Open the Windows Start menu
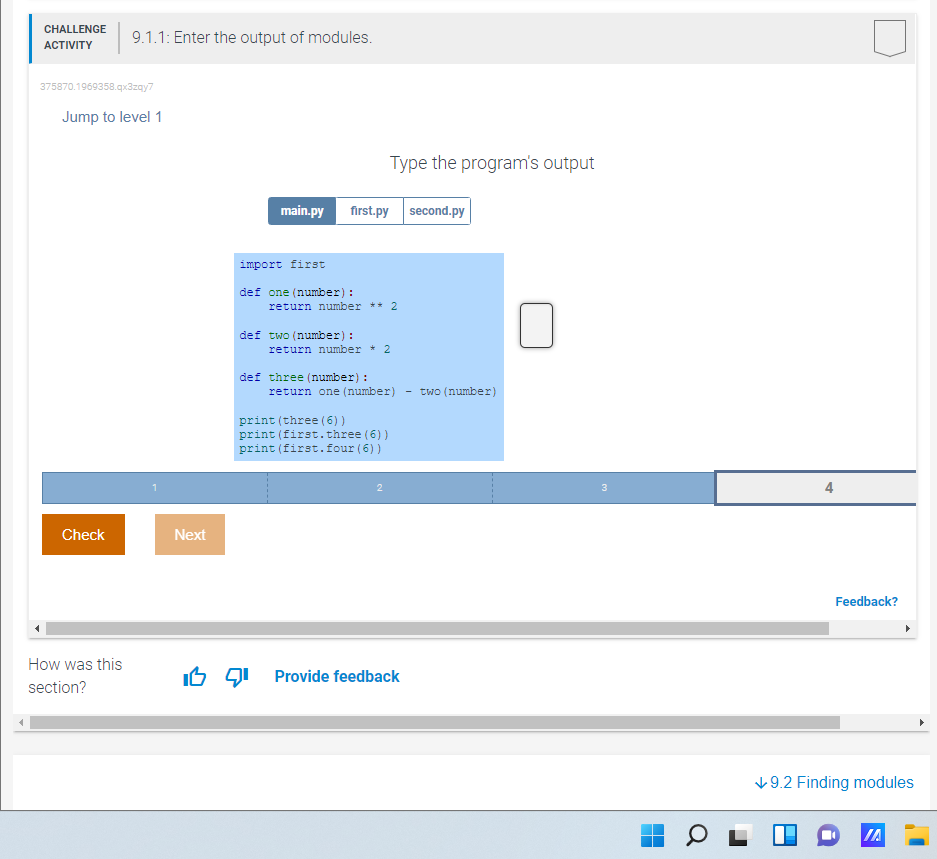 click(x=652, y=835)
